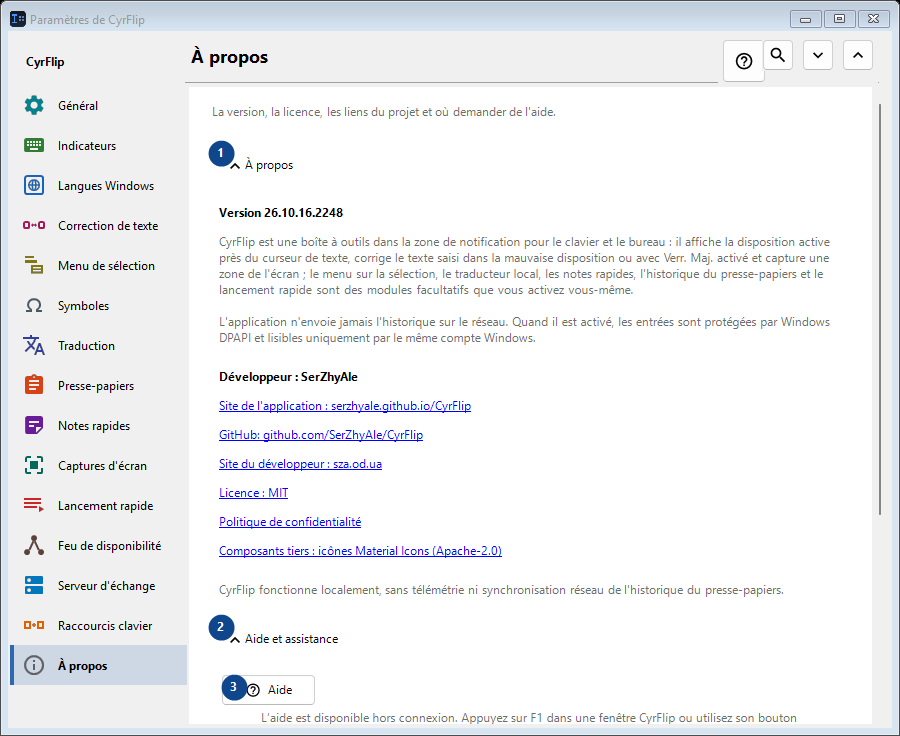Click the Aide button

pos(268,689)
